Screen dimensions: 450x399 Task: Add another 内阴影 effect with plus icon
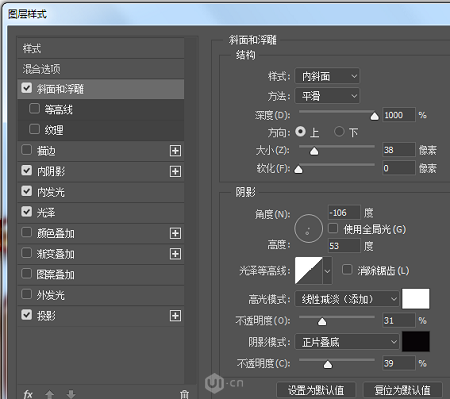[x=175, y=171]
